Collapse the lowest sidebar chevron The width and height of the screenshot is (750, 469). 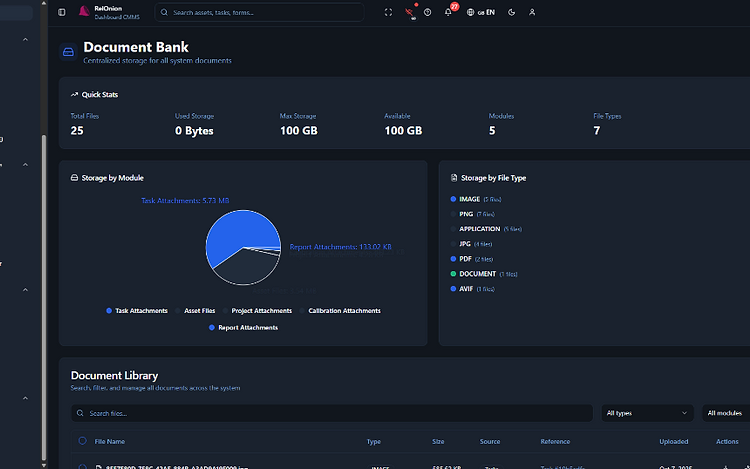tap(25, 398)
